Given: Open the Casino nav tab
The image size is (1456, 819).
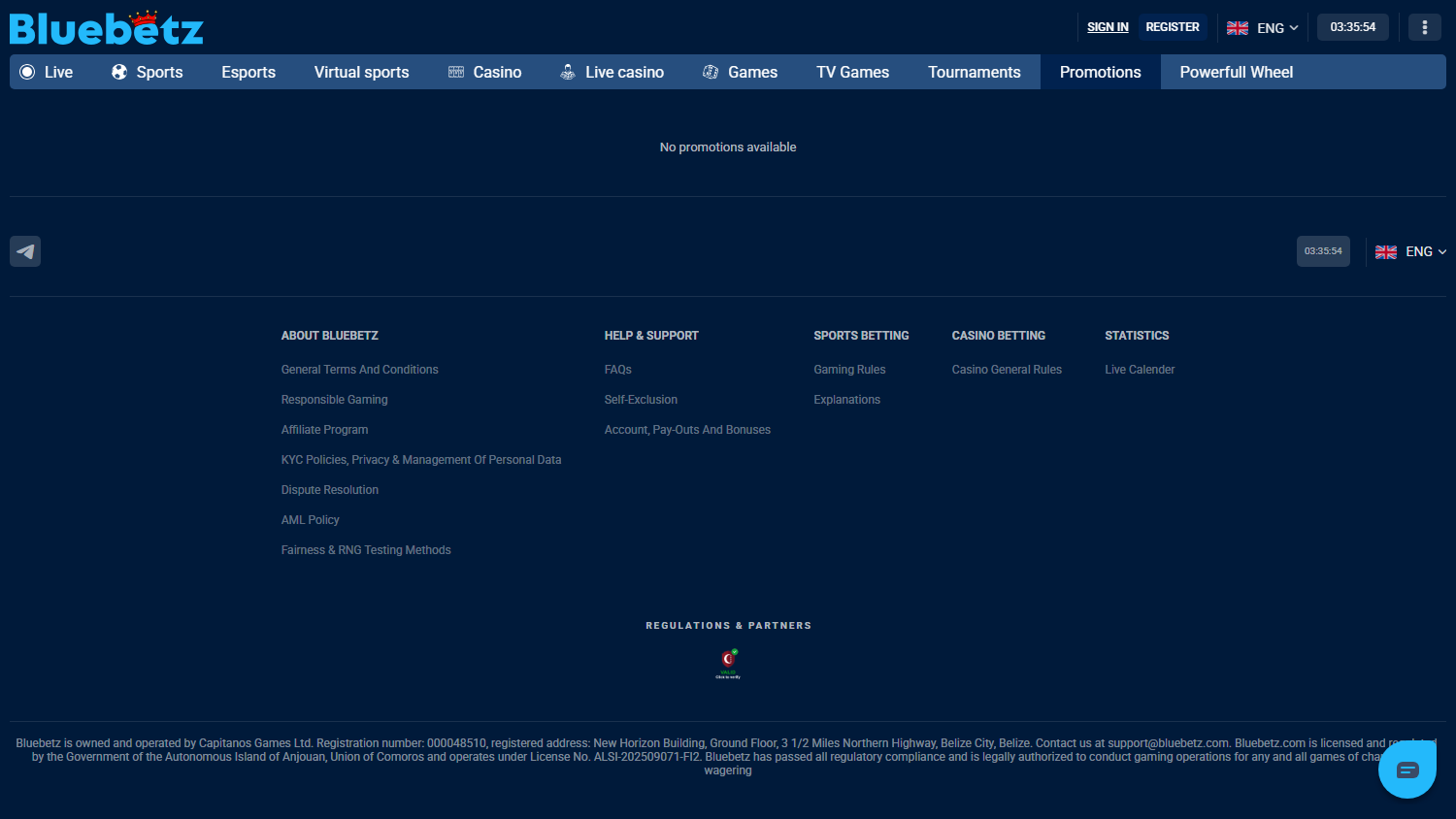Looking at the screenshot, I should point(484,72).
